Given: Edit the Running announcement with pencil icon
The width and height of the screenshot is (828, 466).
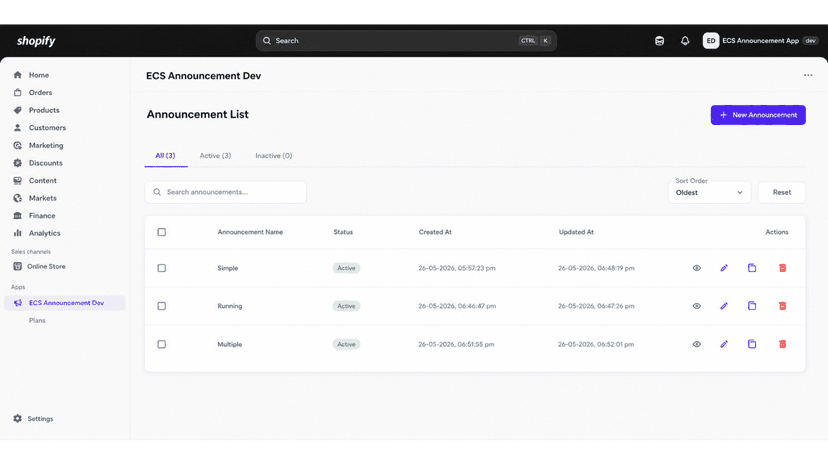Looking at the screenshot, I should coord(724,306).
